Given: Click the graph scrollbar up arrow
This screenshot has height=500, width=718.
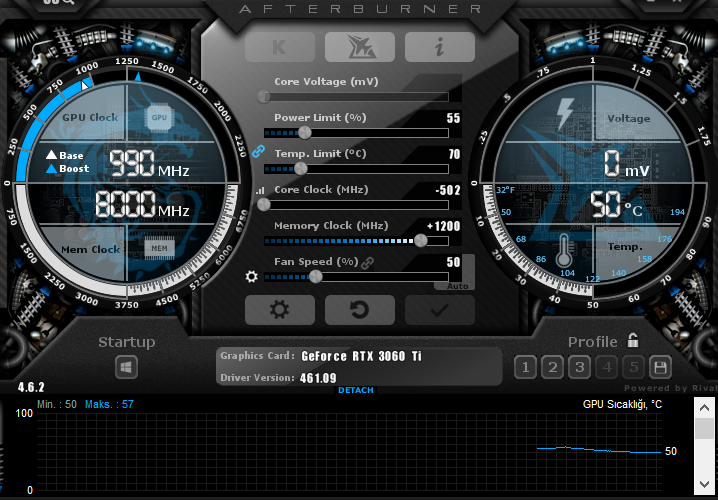Looking at the screenshot, I should 704,408.
